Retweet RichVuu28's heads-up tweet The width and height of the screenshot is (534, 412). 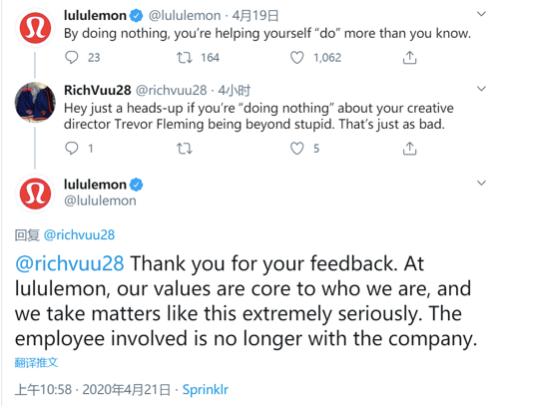184,148
